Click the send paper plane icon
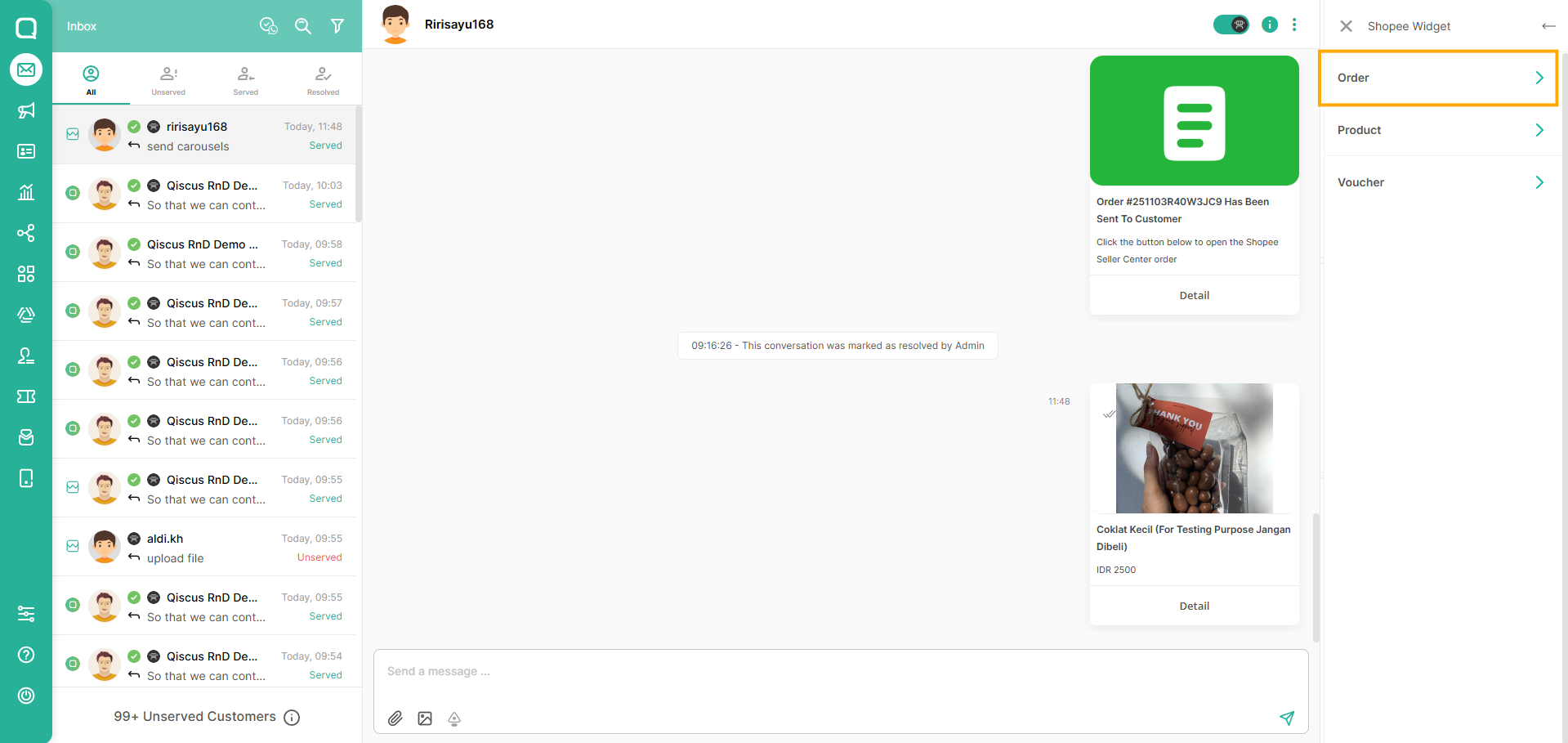This screenshot has height=743, width=1568. pyautogui.click(x=1287, y=718)
